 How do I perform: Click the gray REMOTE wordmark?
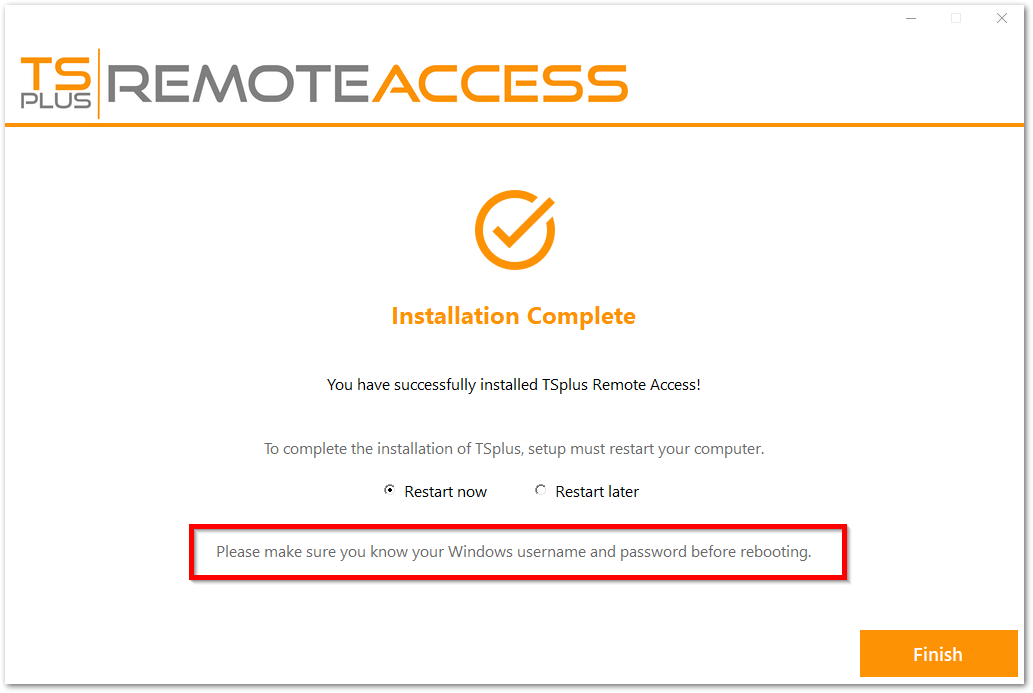(239, 84)
